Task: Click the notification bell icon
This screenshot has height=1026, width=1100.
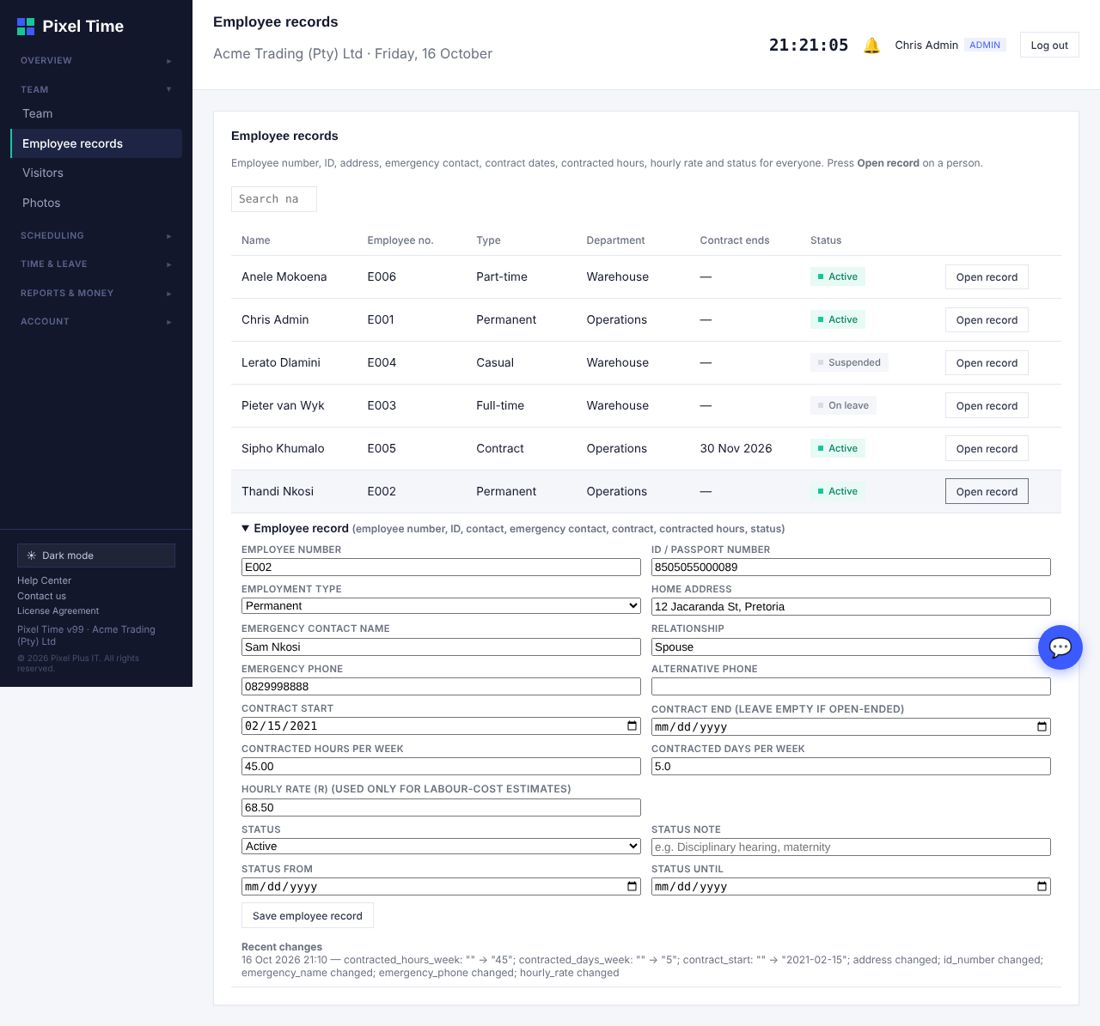Action: 871,46
